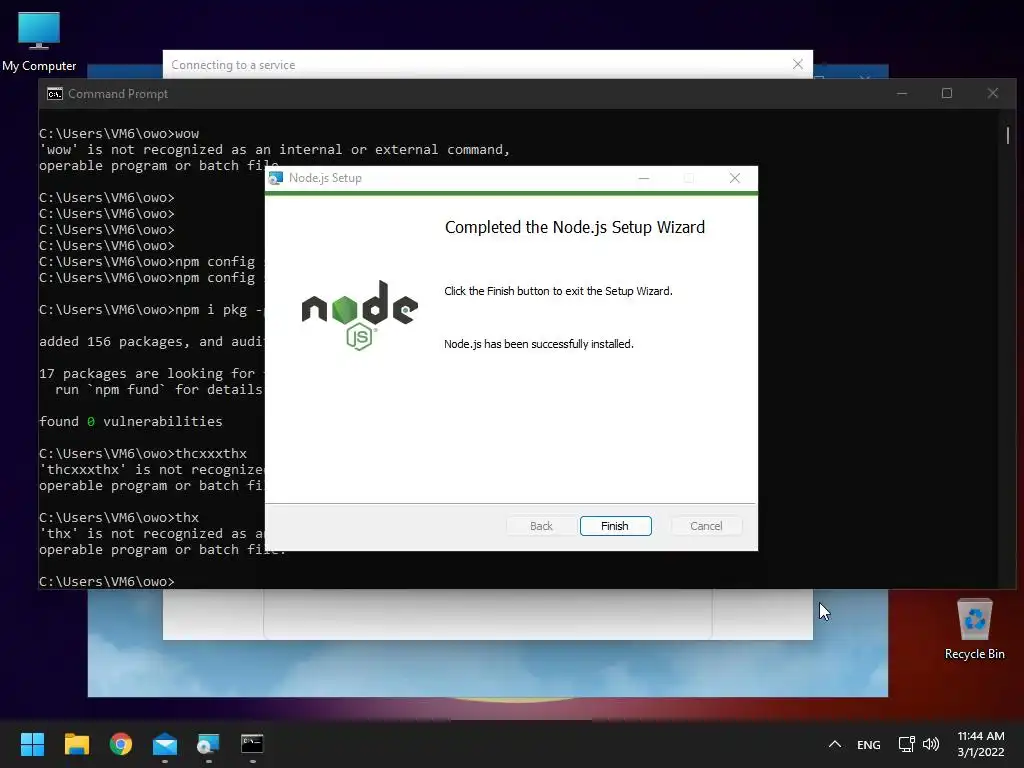Click the 'C:\Users\VM6\owo>thcxxxthx' line
This screenshot has height=768, width=1024.
(143, 453)
